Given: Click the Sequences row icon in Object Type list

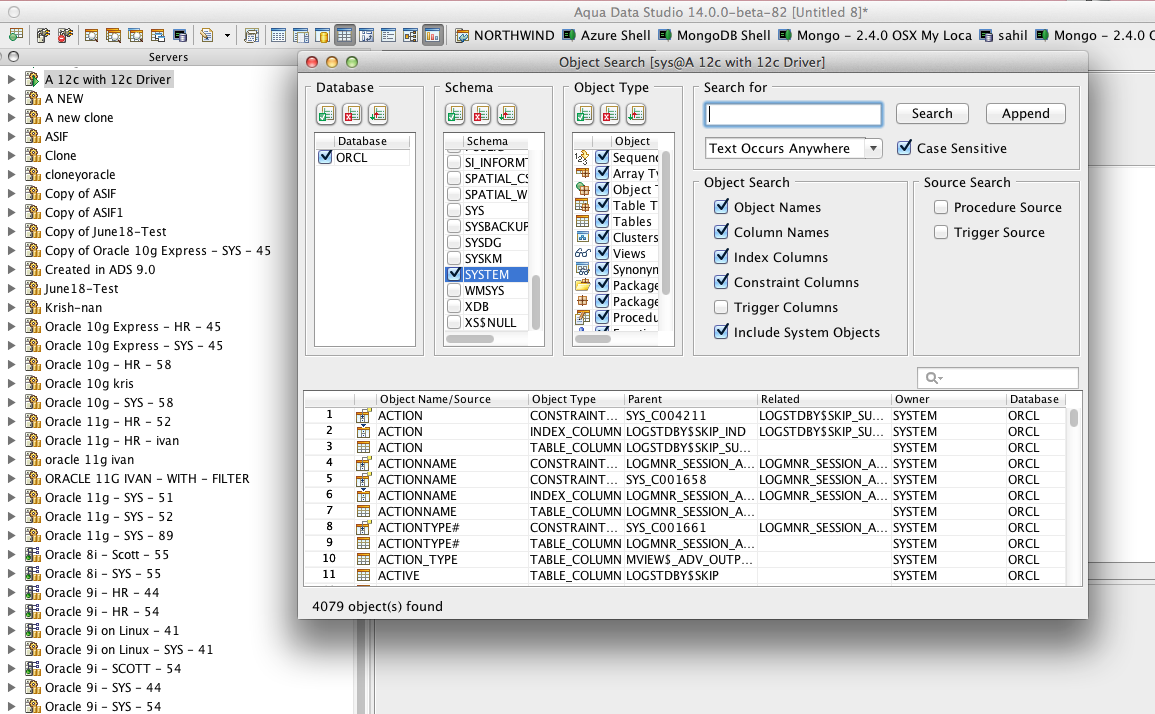Looking at the screenshot, I should pyautogui.click(x=583, y=157).
